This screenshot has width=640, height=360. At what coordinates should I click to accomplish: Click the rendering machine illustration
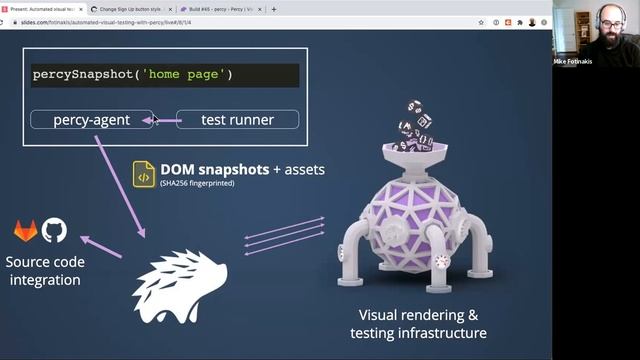tap(415, 196)
